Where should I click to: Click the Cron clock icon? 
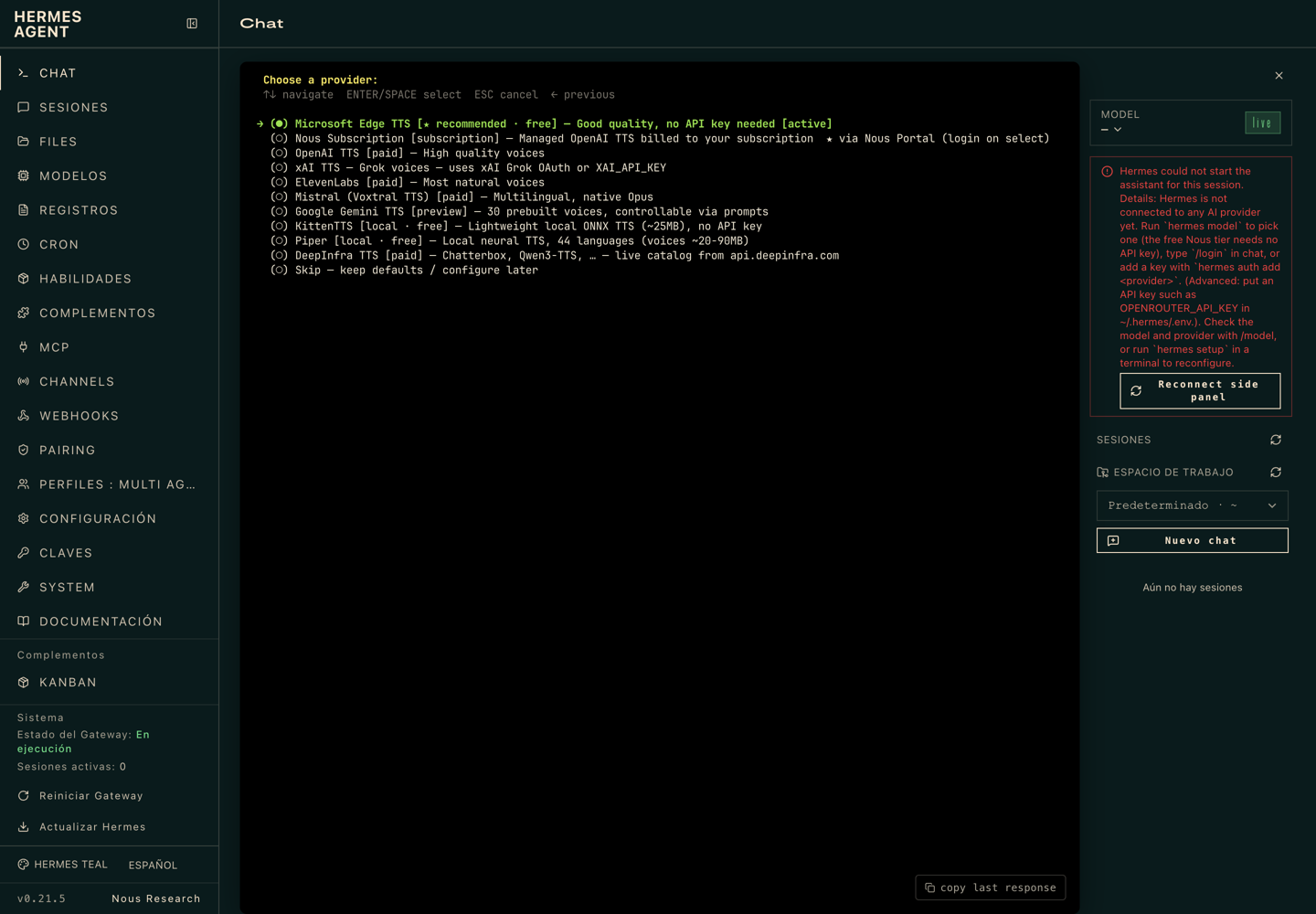(24, 244)
